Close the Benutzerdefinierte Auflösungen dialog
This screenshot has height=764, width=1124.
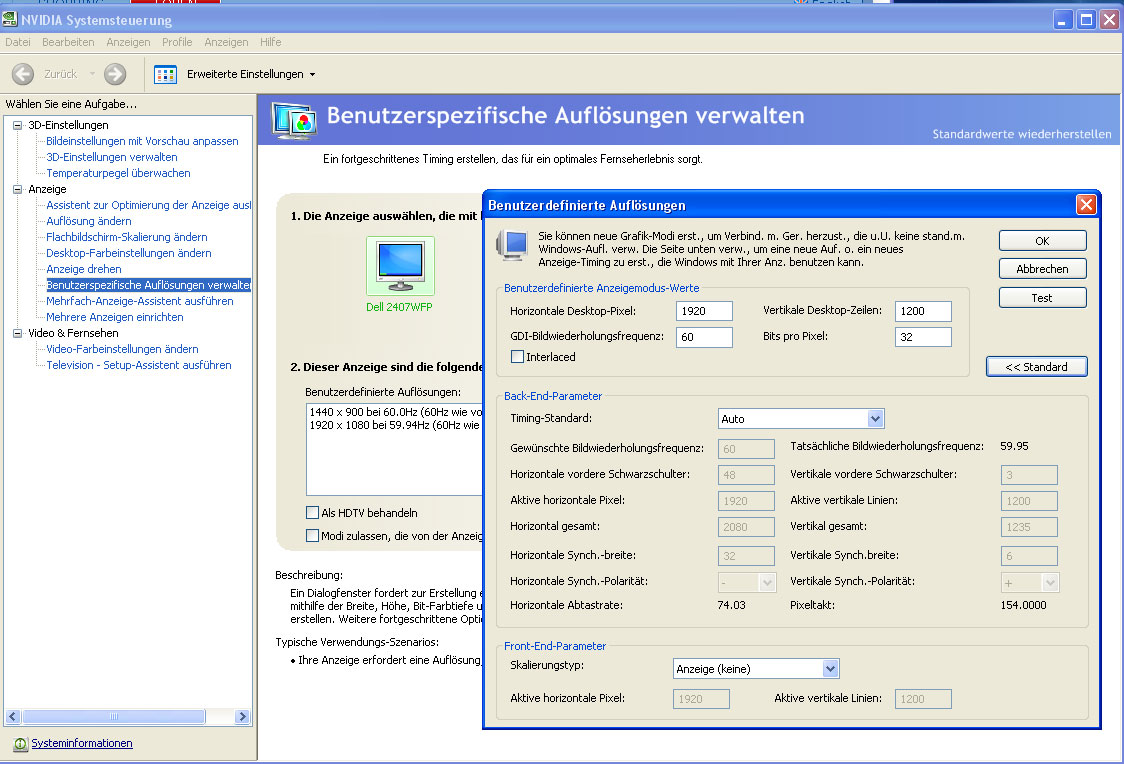click(1086, 205)
